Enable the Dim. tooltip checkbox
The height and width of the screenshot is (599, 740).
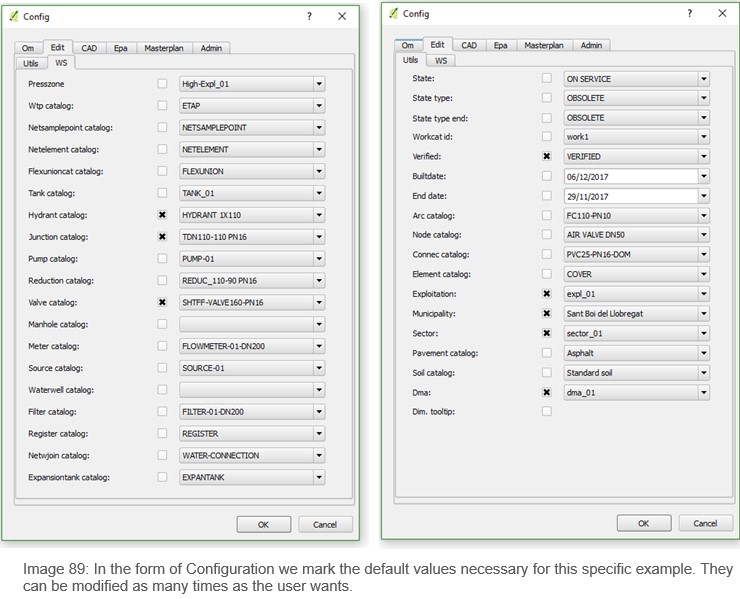pos(546,411)
